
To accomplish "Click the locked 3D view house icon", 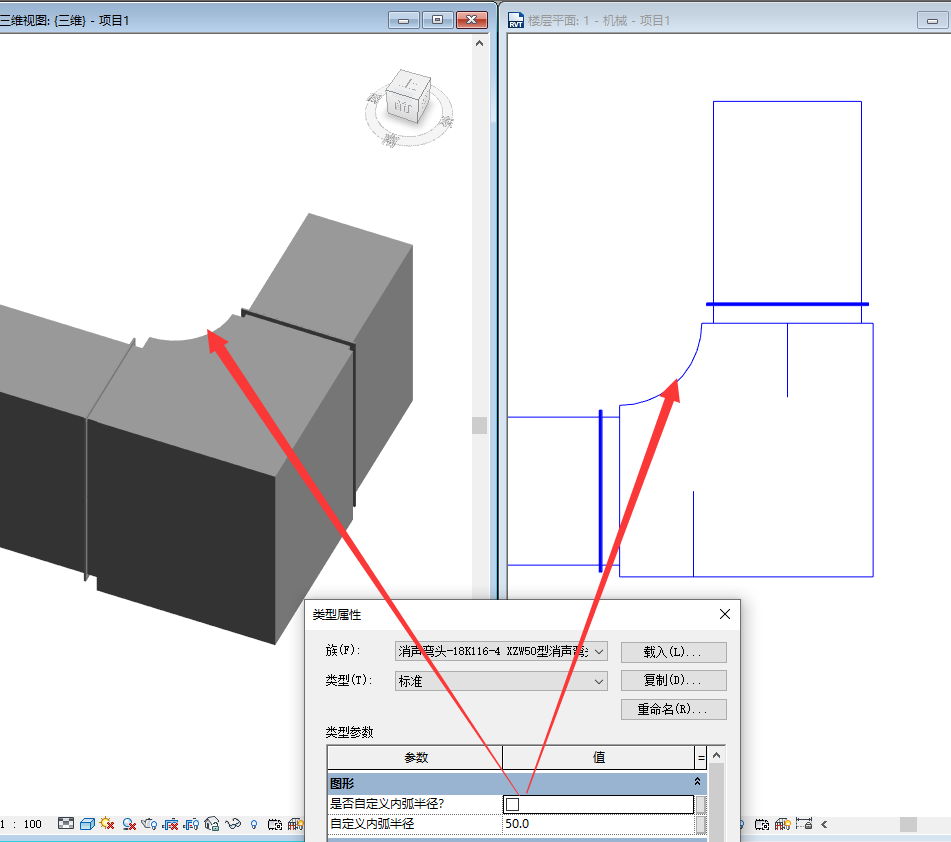I will (x=212, y=824).
